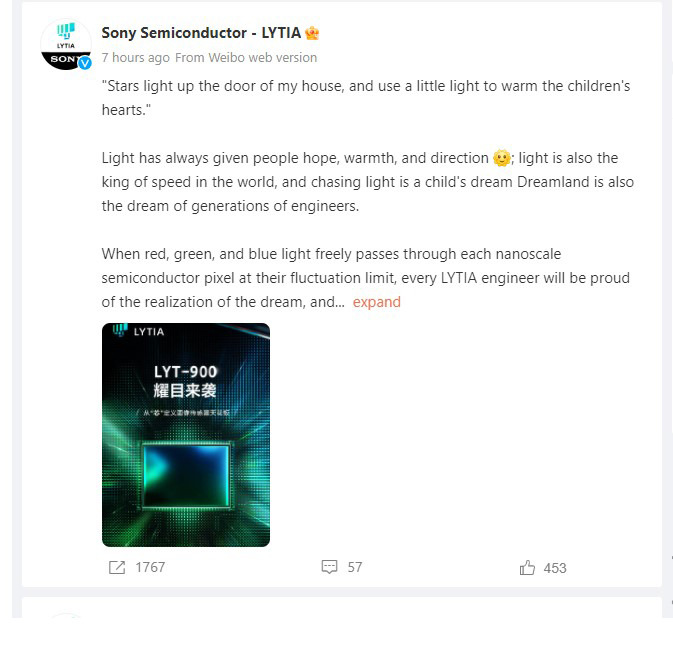Click 'From Weibo web version' source text
This screenshot has height=658, width=673.
pos(246,58)
